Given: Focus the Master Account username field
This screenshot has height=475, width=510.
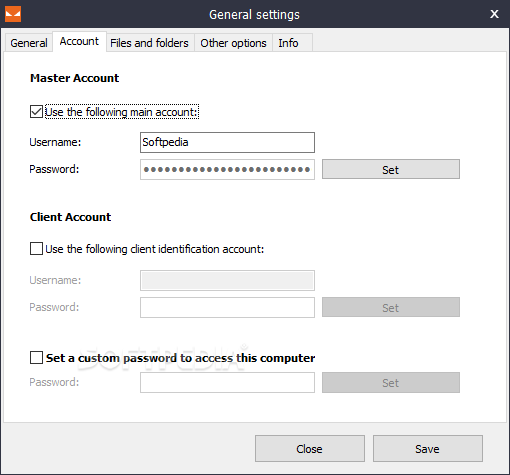Looking at the screenshot, I should click(227, 143).
